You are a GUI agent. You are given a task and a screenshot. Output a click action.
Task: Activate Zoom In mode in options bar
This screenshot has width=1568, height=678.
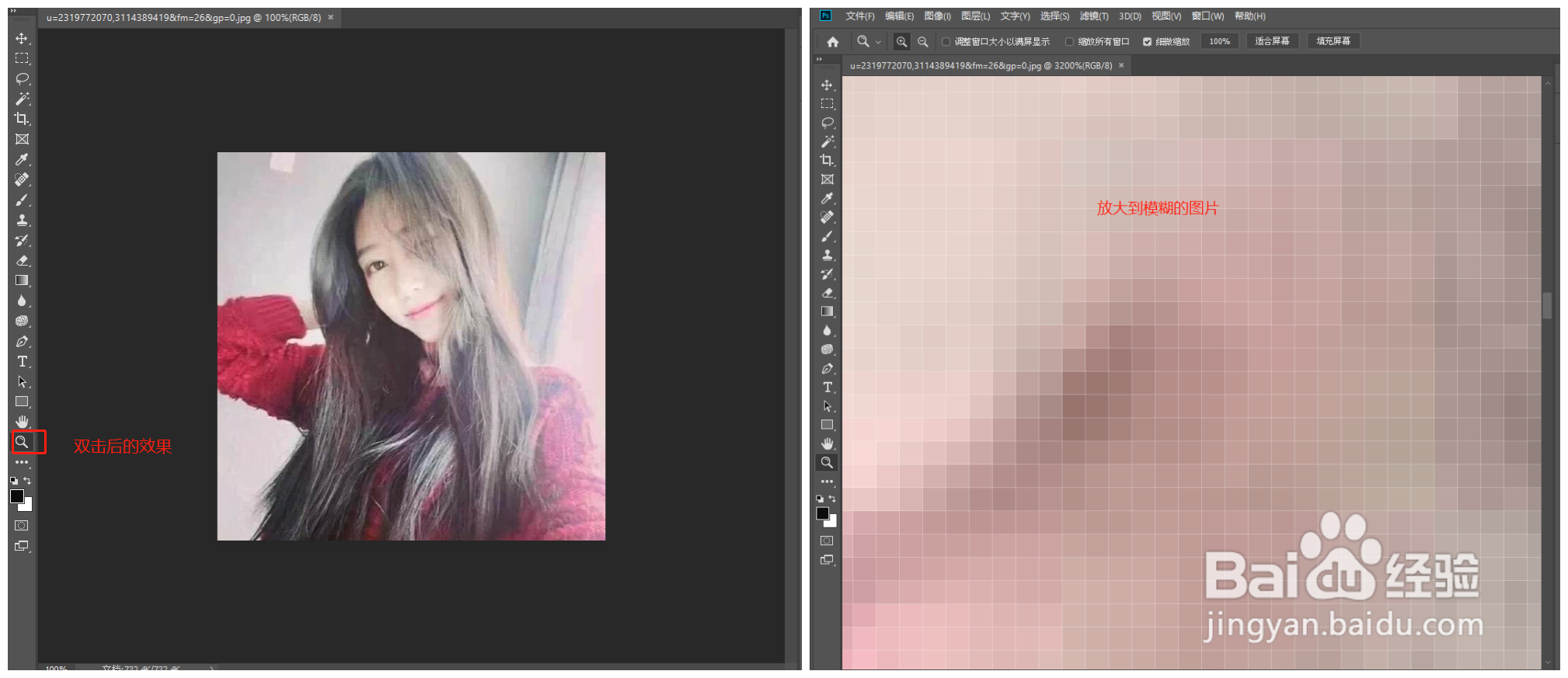[x=901, y=42]
